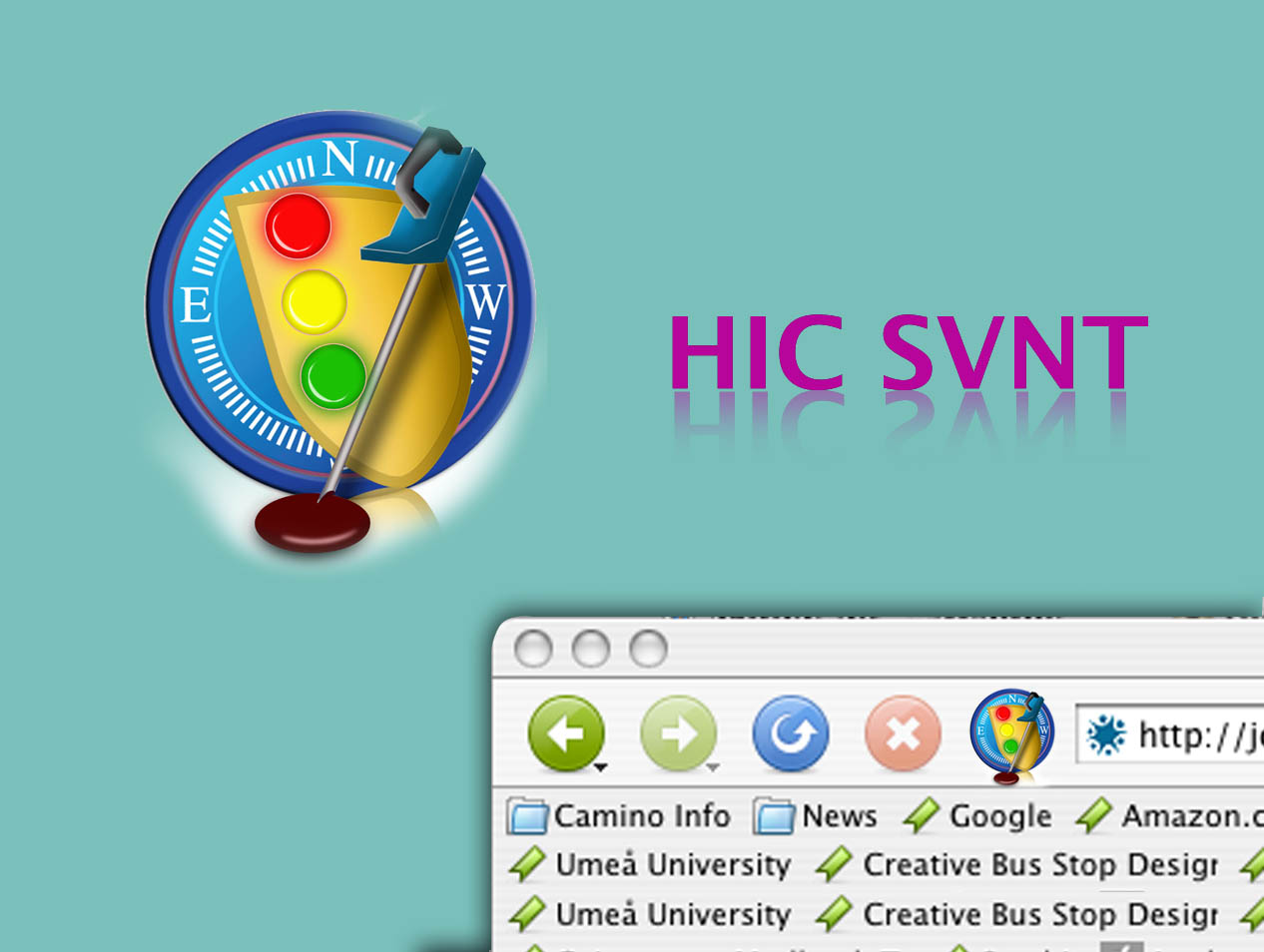Go back with the green Back arrow

pyautogui.click(x=565, y=733)
